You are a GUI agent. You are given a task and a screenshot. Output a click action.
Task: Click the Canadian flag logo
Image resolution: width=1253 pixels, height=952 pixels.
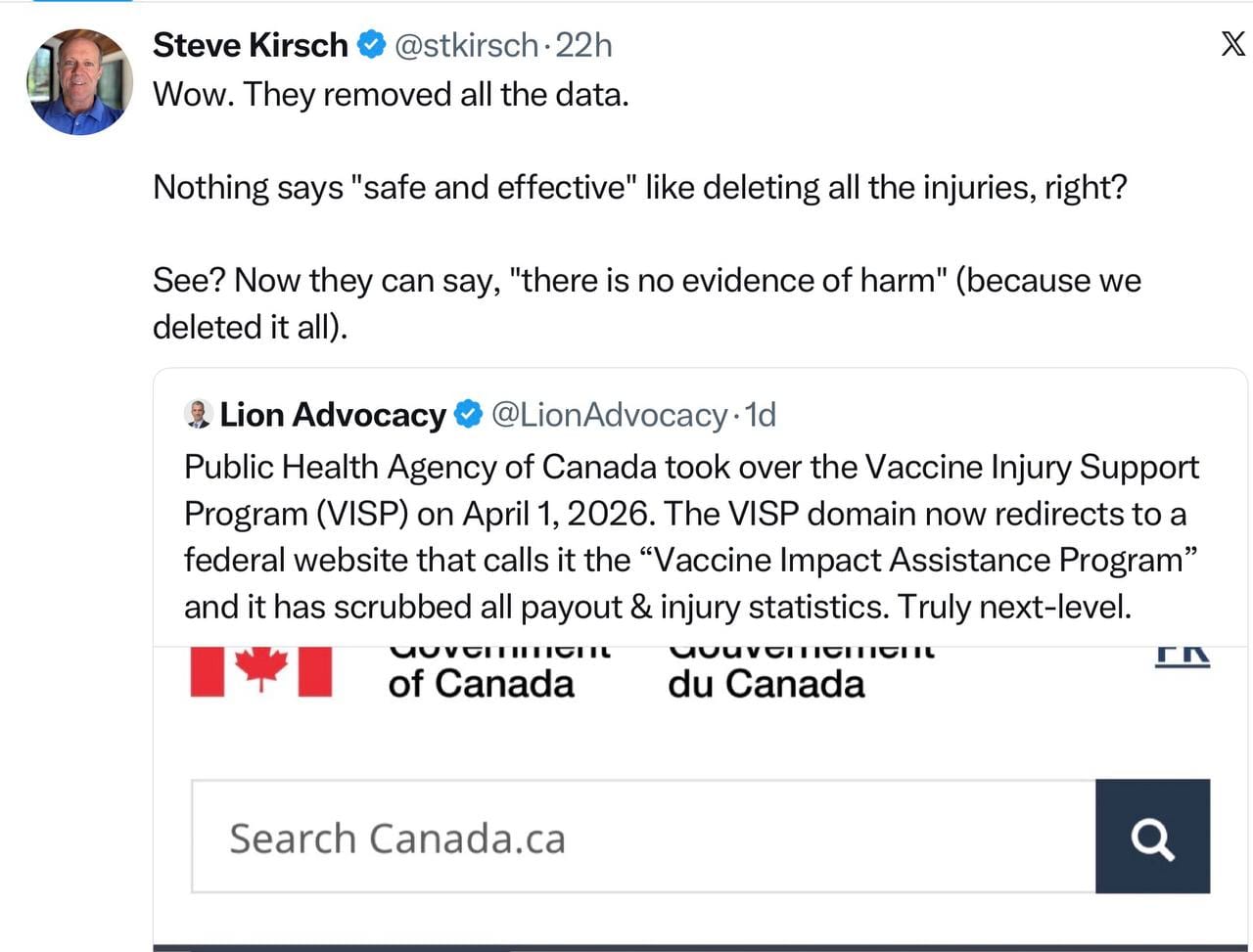tap(260, 671)
